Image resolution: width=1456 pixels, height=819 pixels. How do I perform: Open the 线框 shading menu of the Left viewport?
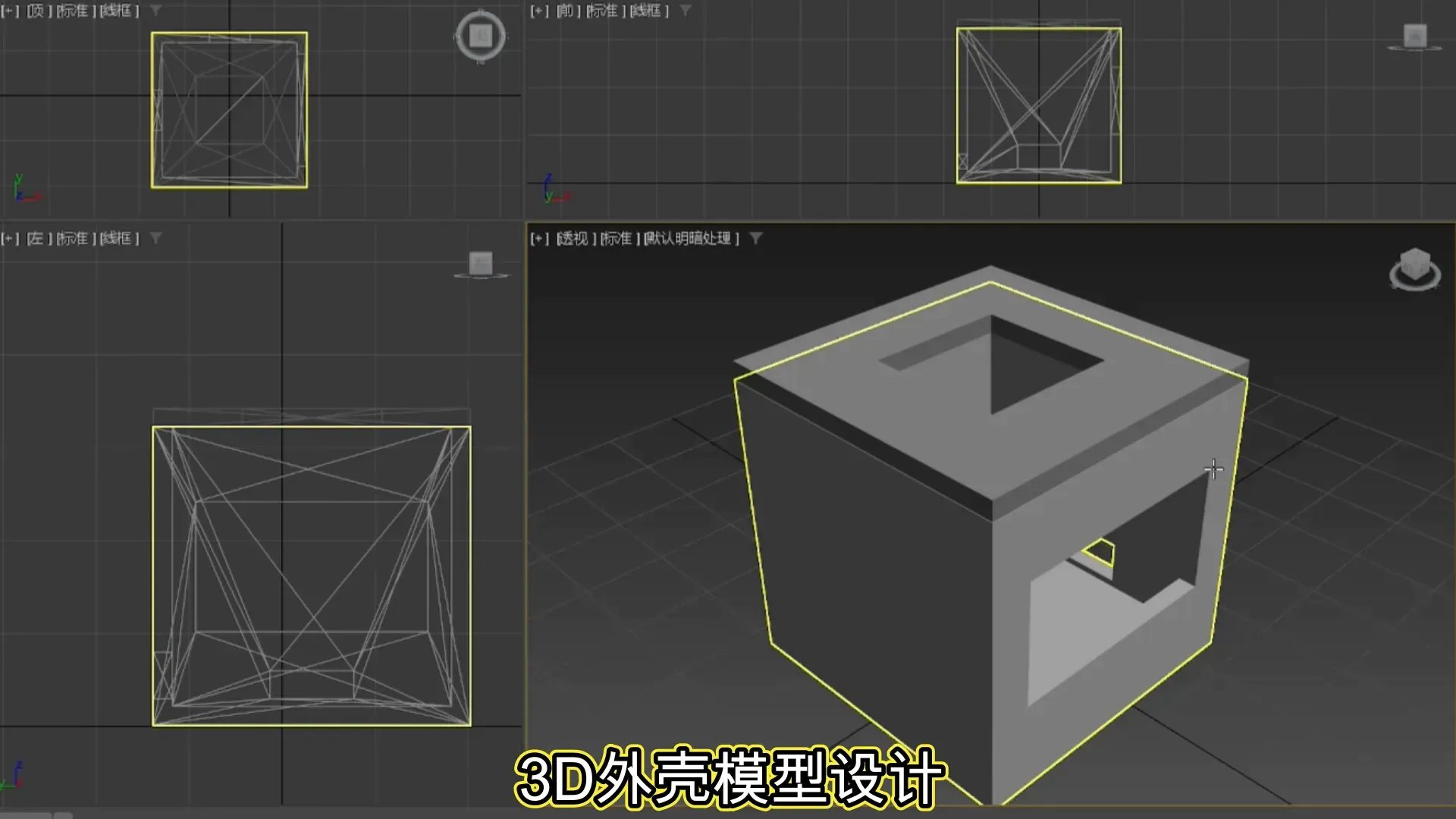120,238
